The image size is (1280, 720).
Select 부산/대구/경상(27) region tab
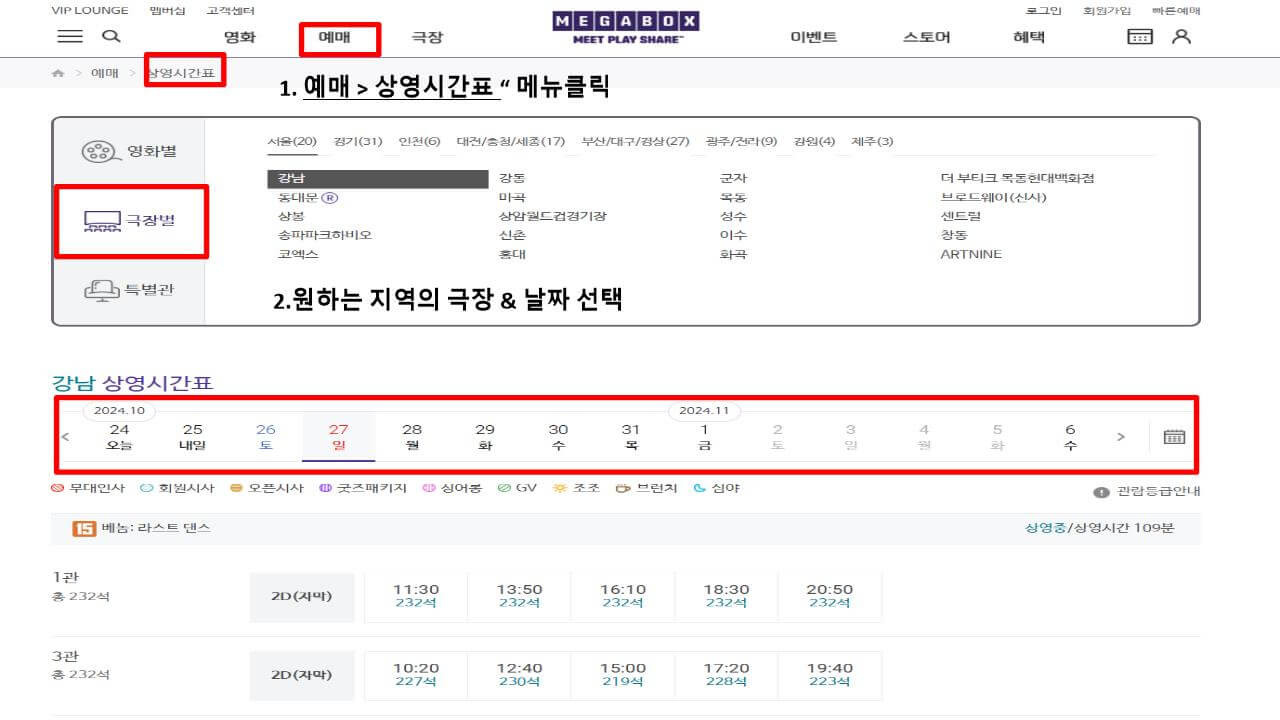pos(635,141)
